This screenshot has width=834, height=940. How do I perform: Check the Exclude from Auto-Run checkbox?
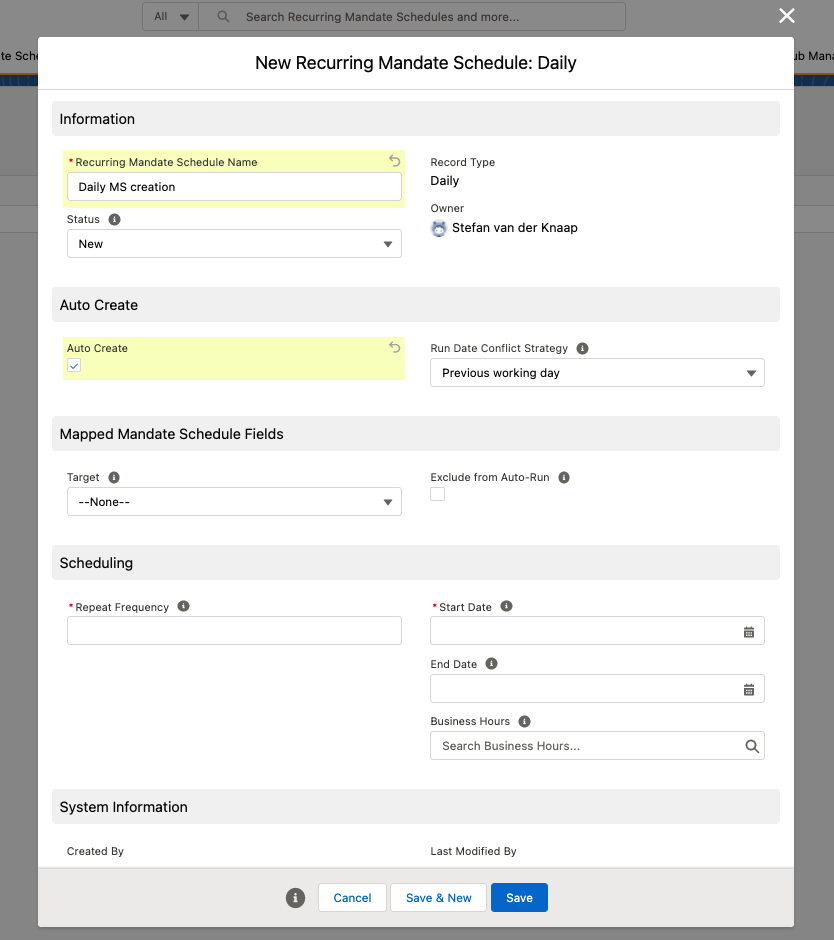point(437,494)
